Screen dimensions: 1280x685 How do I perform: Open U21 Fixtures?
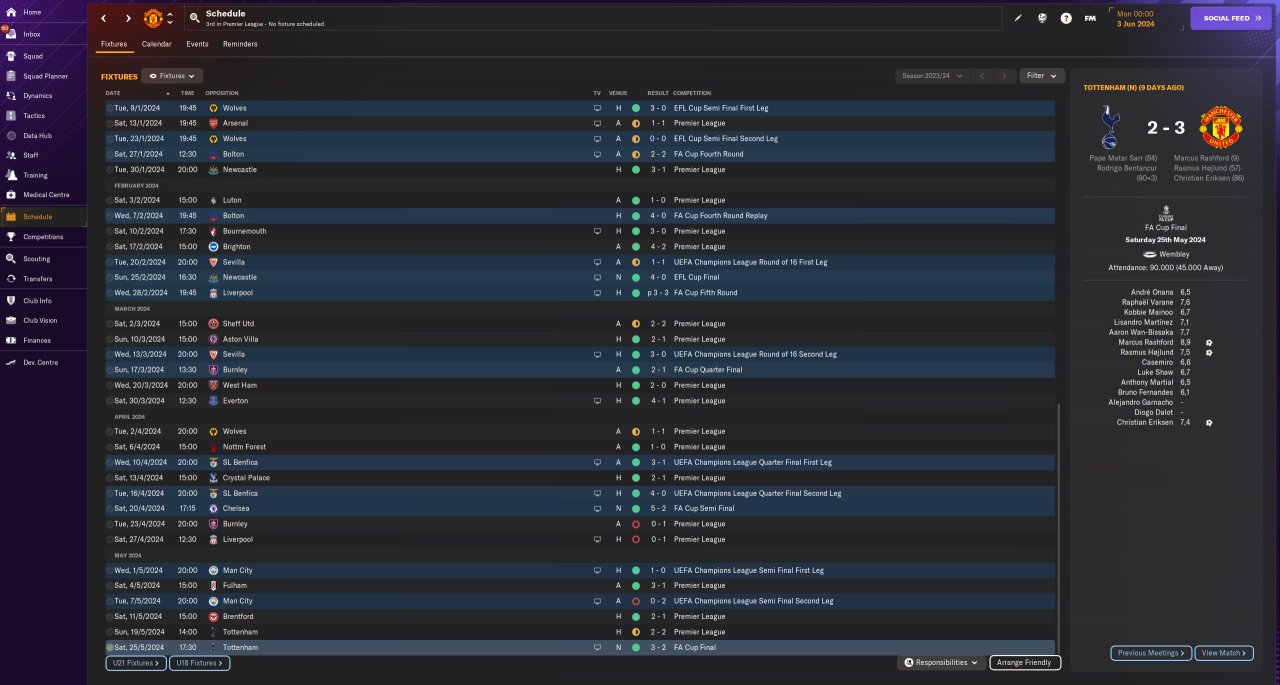135,663
